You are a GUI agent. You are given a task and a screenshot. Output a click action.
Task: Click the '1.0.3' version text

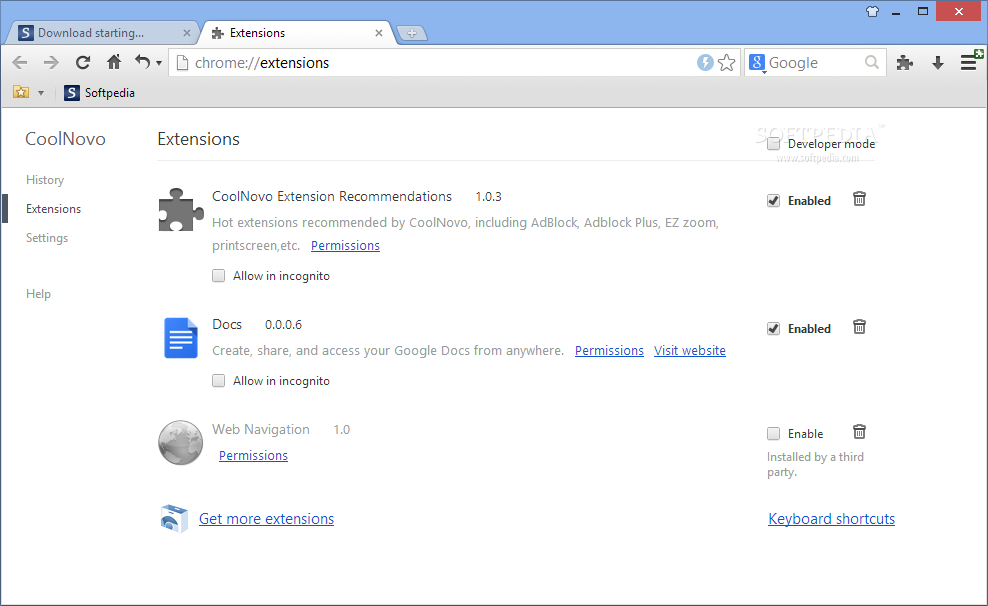click(x=488, y=197)
